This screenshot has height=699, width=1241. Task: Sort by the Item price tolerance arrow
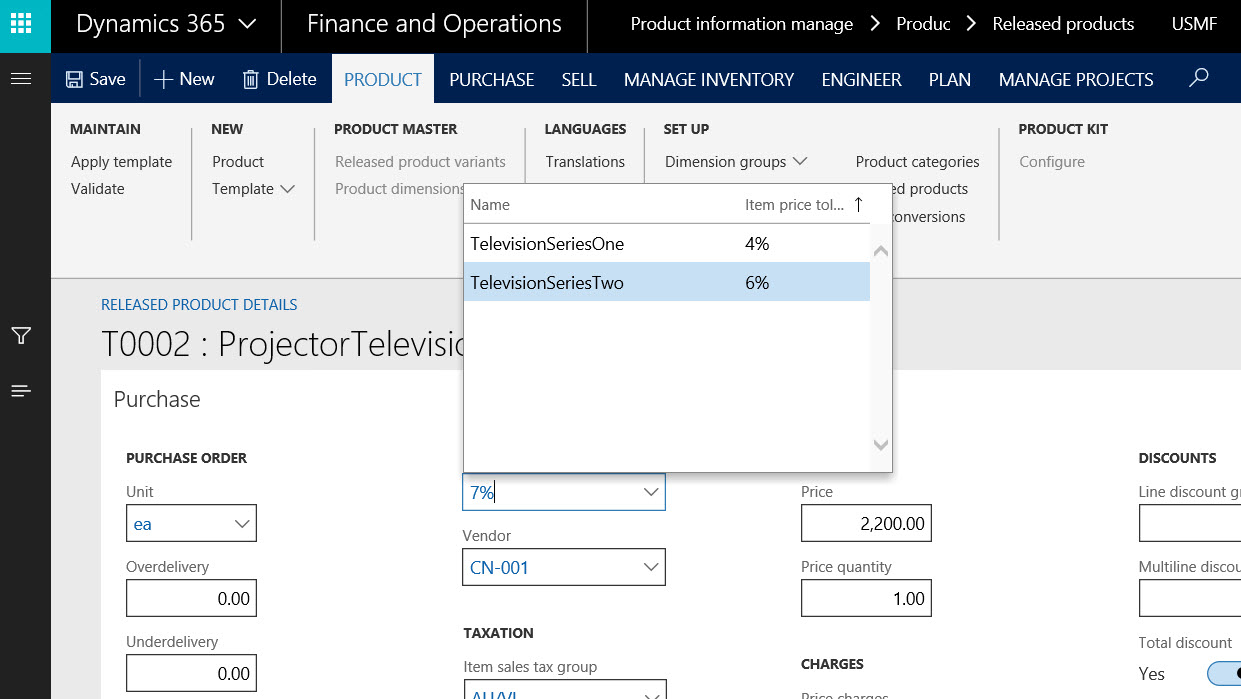pos(858,204)
